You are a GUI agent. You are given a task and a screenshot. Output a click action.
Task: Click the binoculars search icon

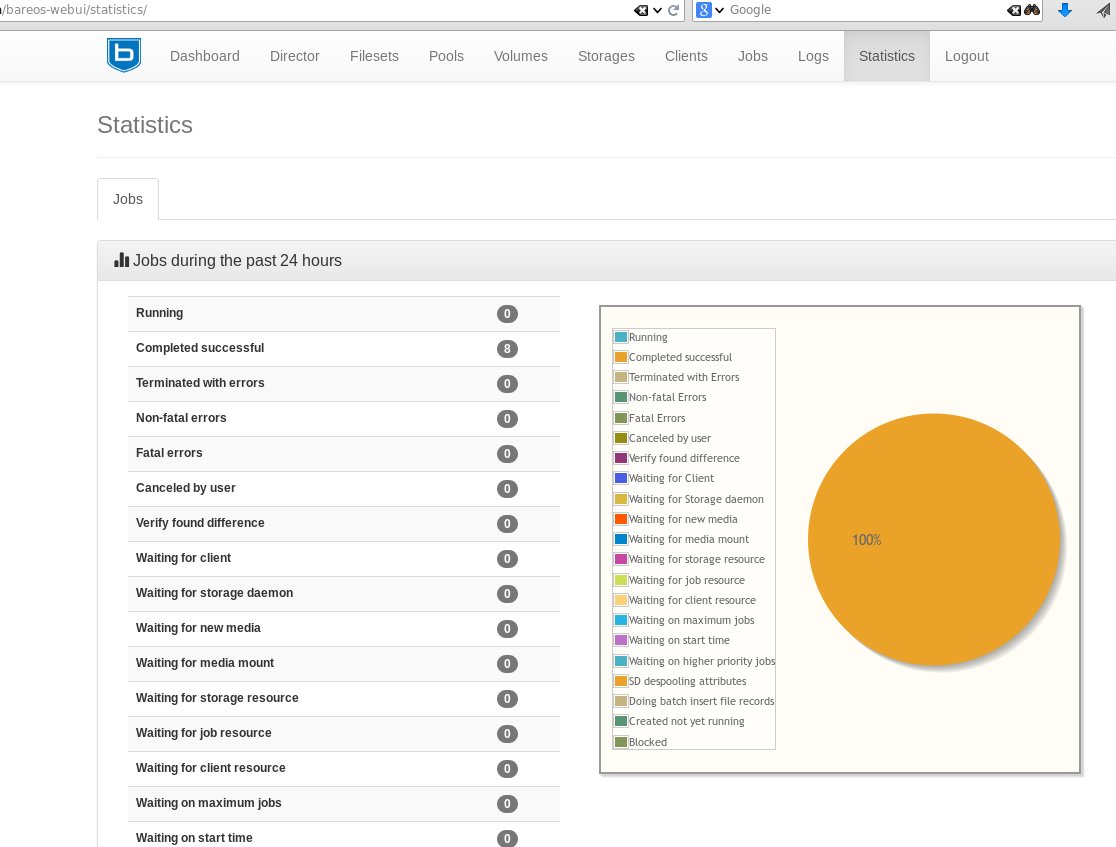click(1033, 10)
